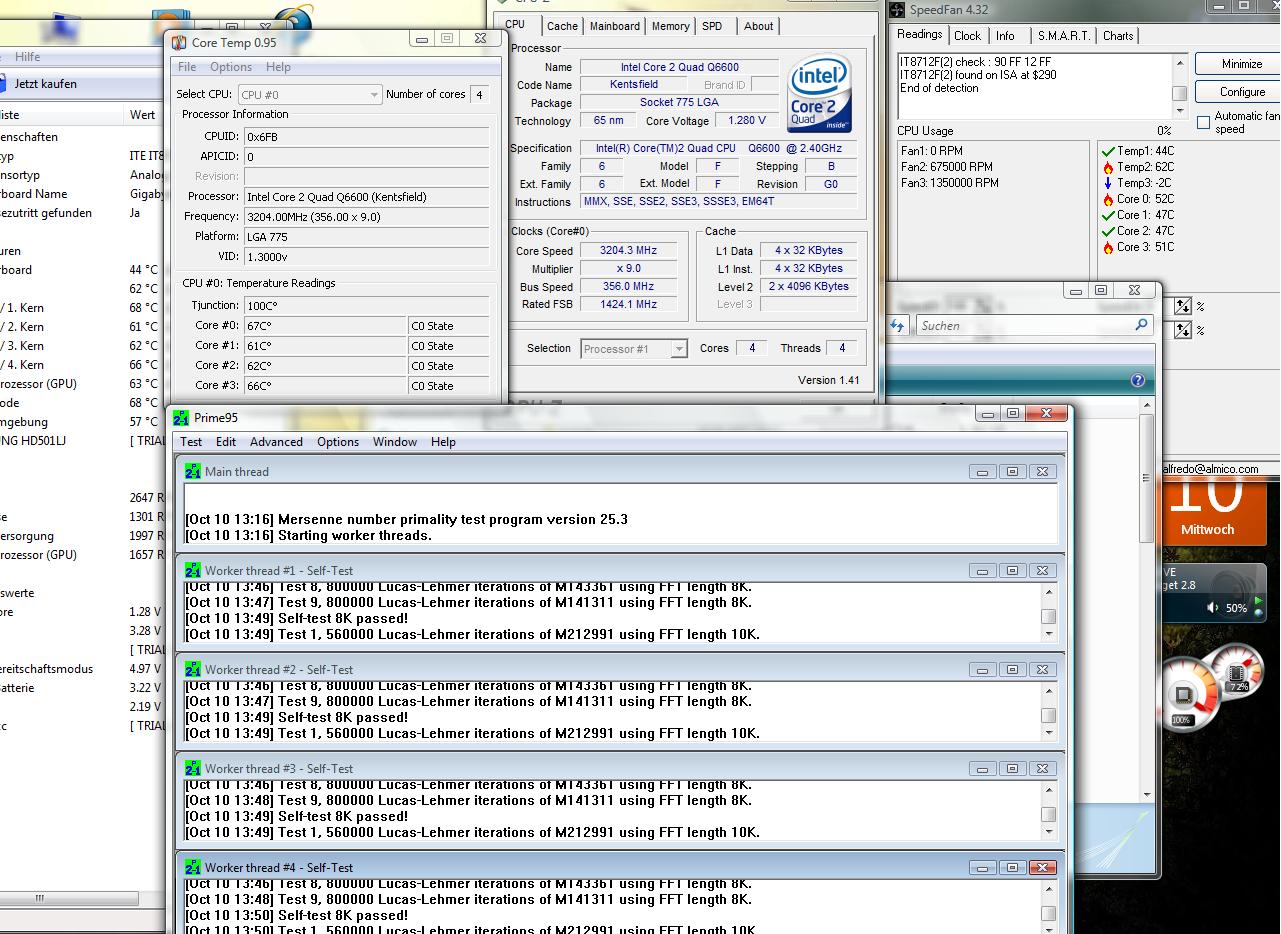Open the Help menu in Core Temp
Screen dimensions: 1281x934
(x=278, y=67)
